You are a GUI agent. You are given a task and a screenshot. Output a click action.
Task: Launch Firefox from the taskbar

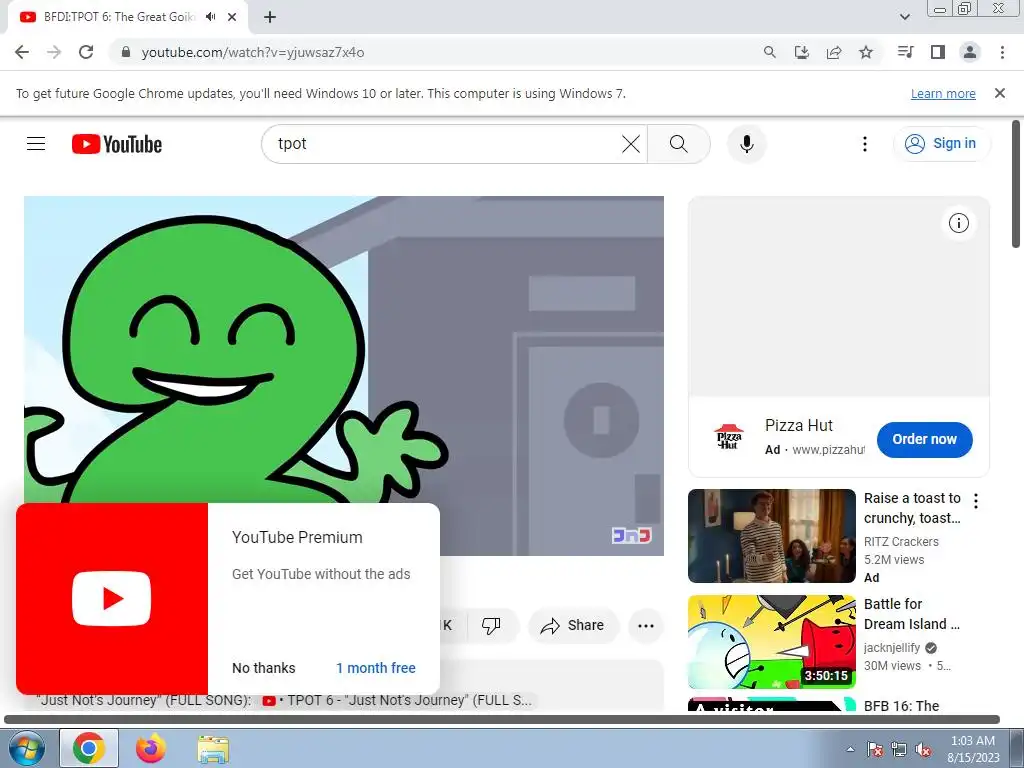151,748
